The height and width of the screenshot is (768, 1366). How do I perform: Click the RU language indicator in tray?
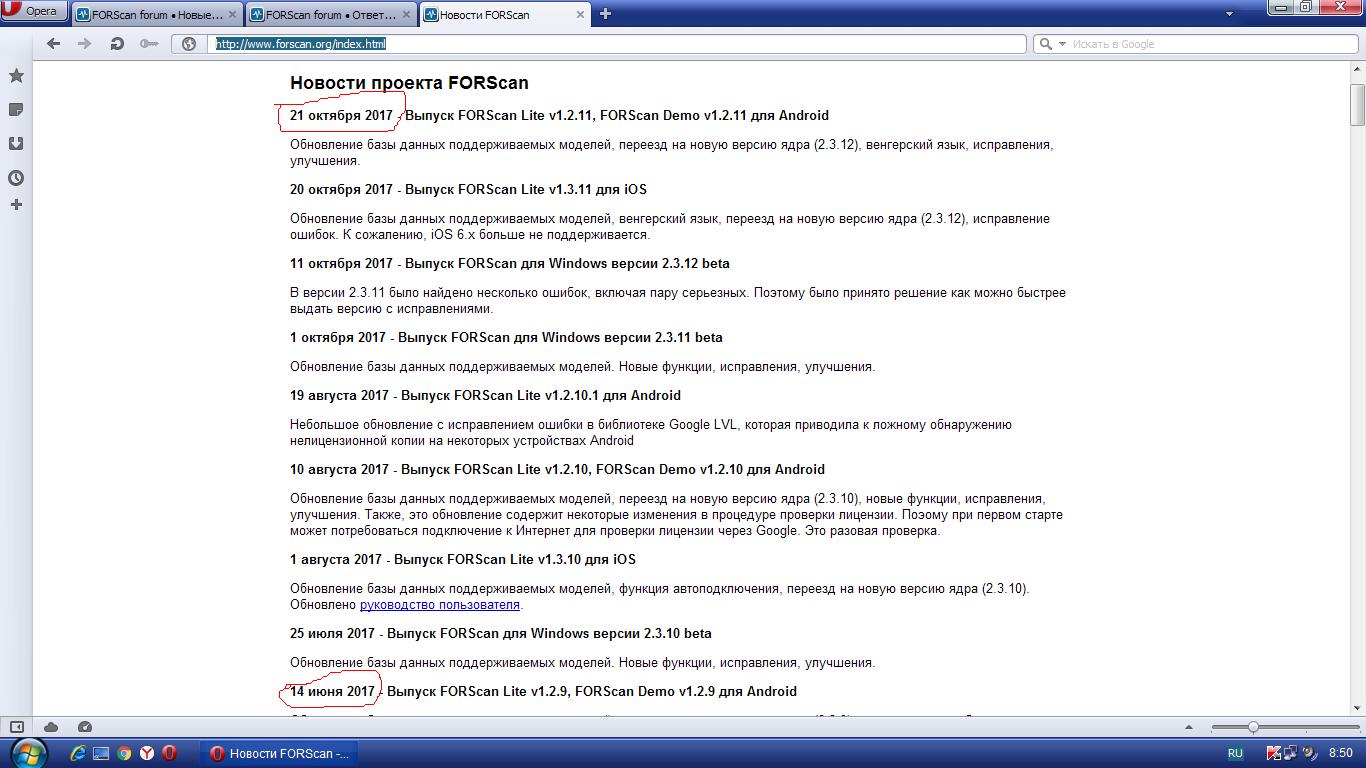tap(1235, 753)
